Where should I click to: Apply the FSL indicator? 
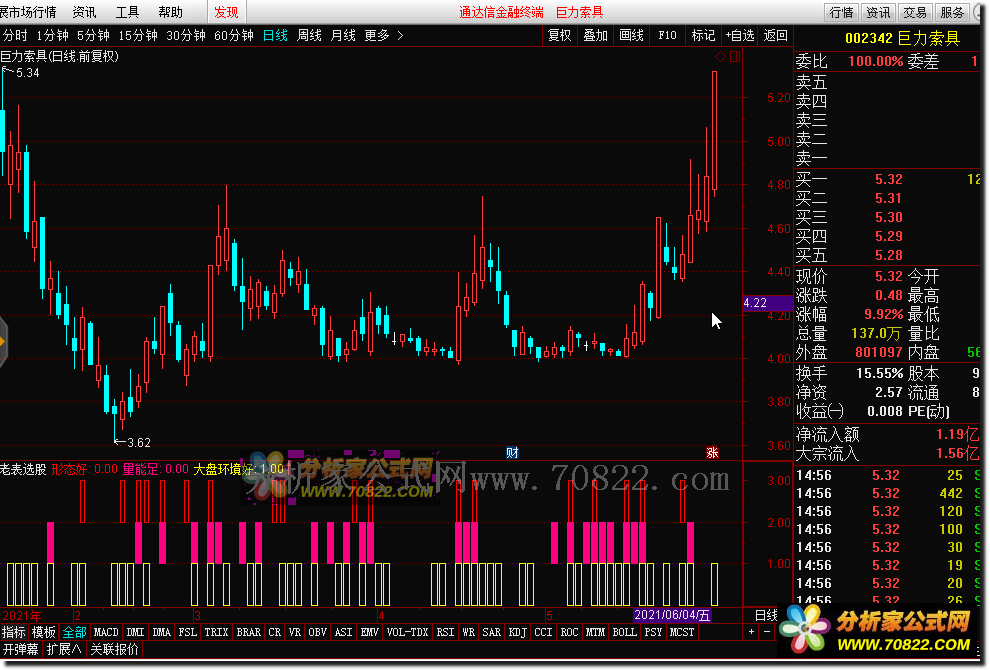point(188,632)
